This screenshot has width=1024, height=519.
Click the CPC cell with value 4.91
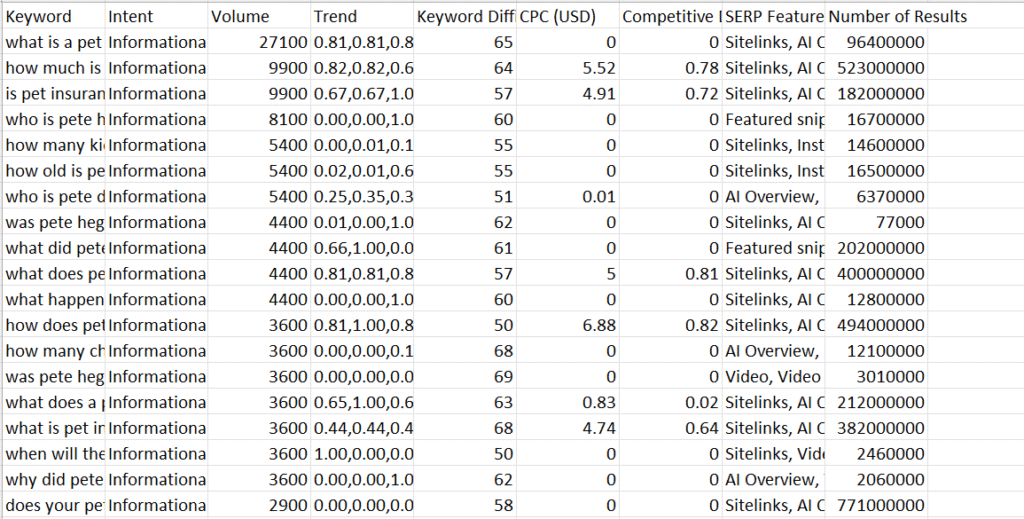(x=567, y=94)
